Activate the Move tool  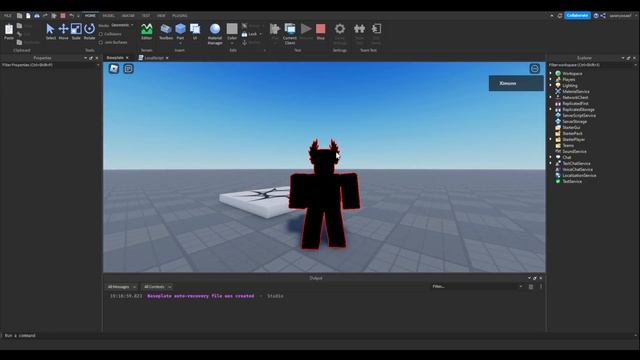click(x=63, y=31)
